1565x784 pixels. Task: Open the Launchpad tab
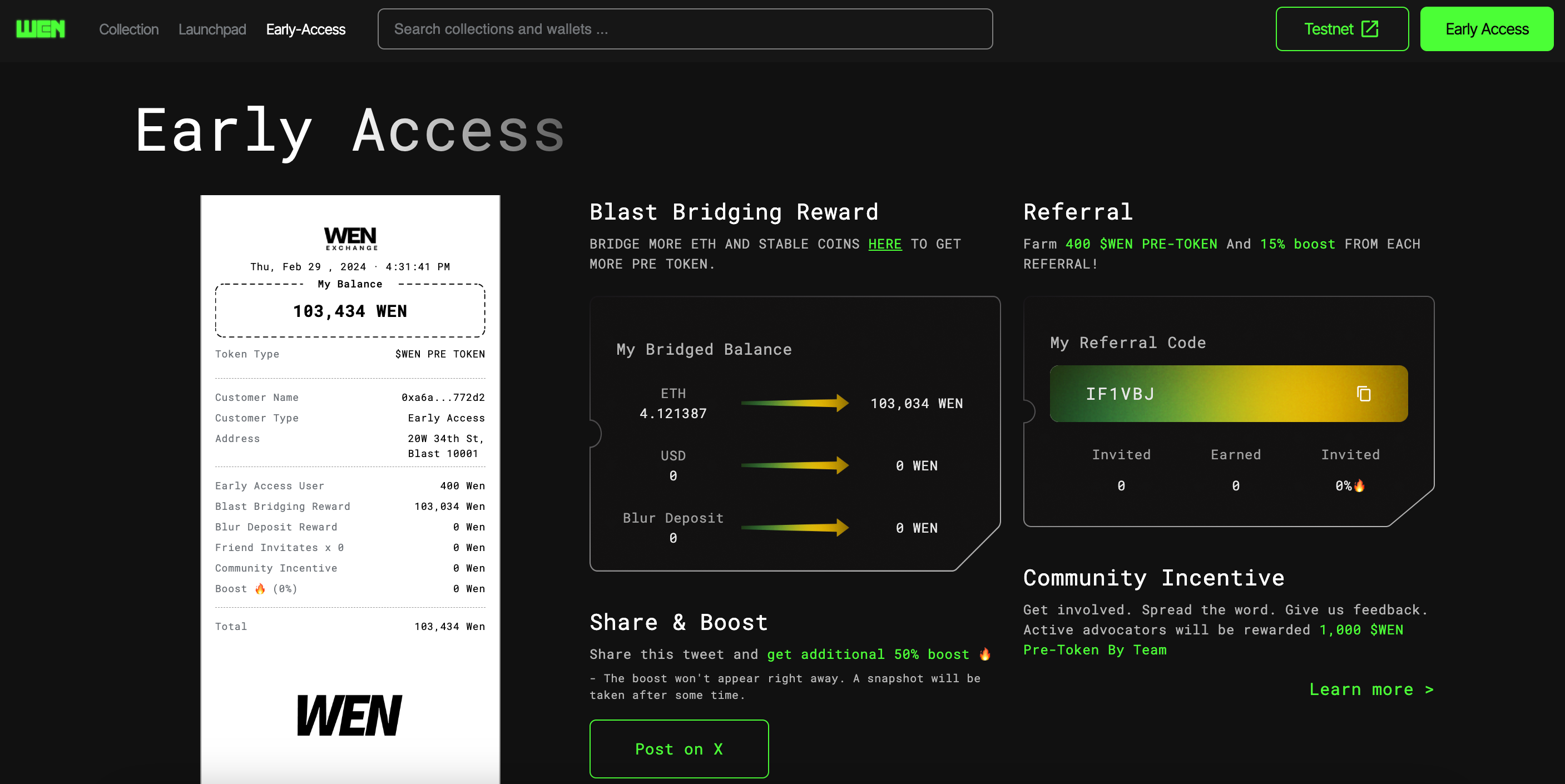212,29
